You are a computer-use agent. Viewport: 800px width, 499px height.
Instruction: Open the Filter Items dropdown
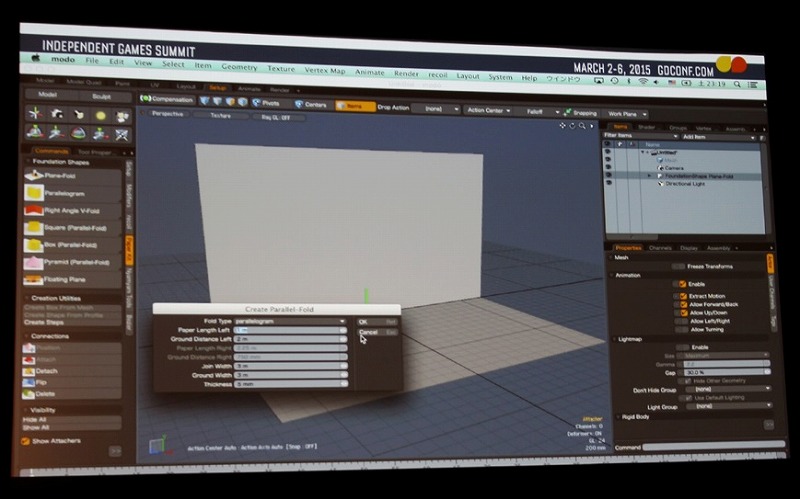(640, 136)
